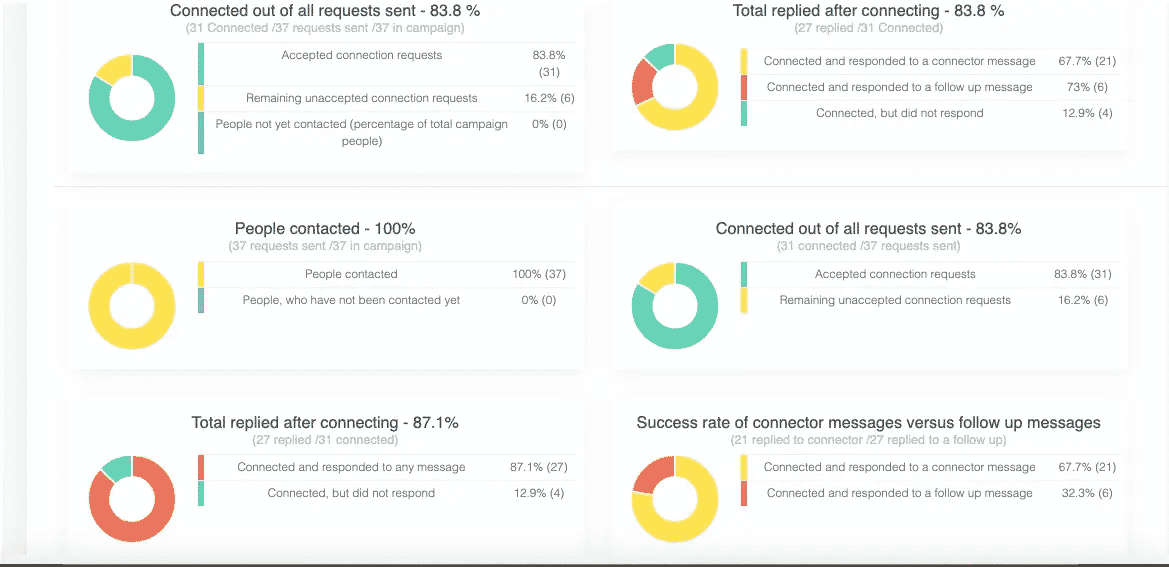The width and height of the screenshot is (1169, 567).
Task: Click the 73% (6) follow up value
Action: (1086, 87)
